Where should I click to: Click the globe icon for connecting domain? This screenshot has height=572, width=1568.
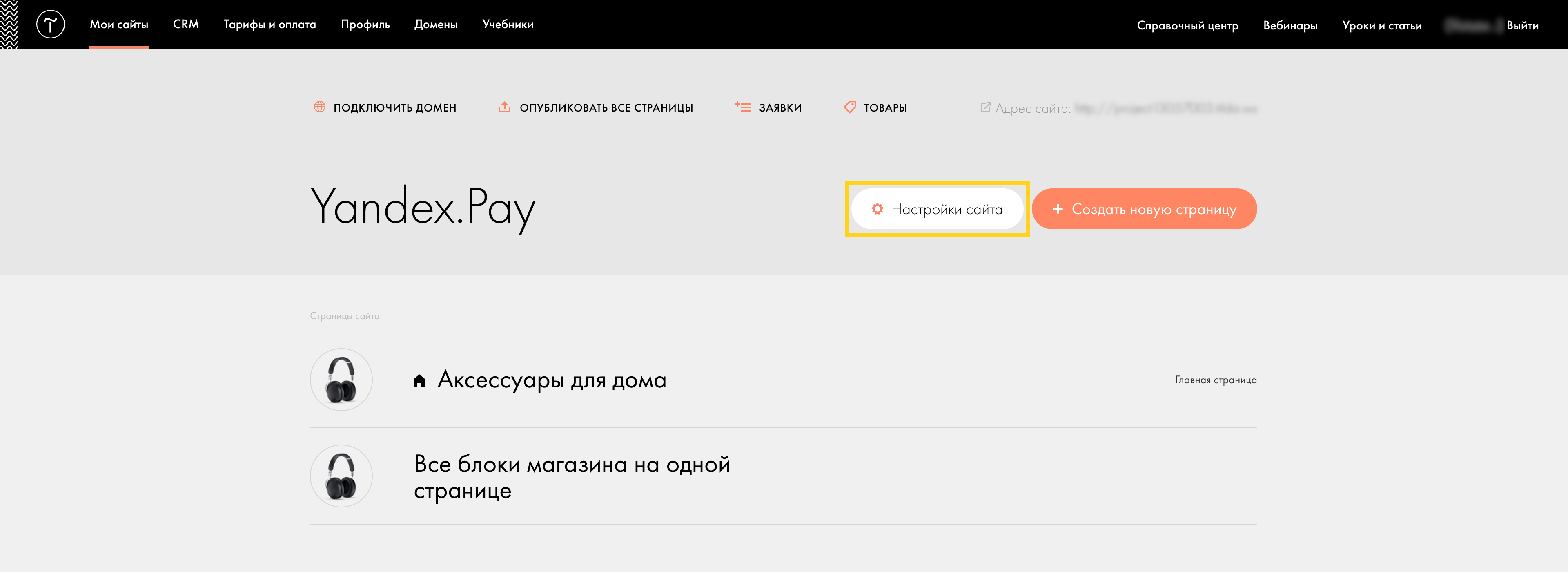point(320,107)
